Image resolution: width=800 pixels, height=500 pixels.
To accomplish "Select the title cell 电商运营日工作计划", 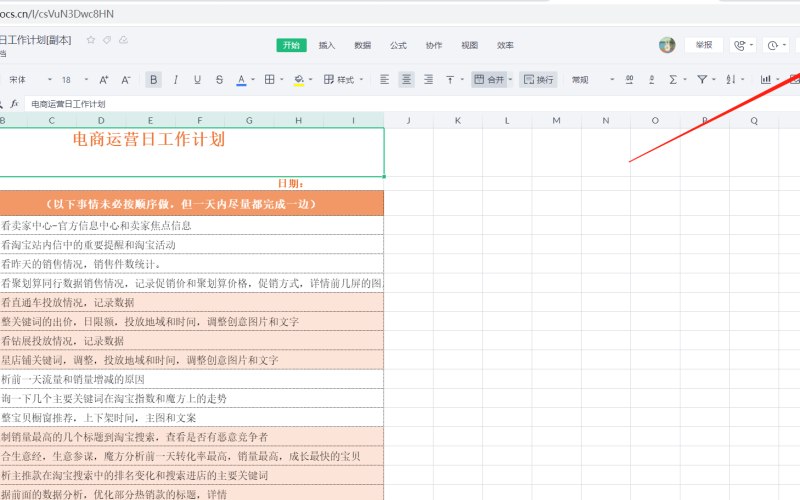I will pos(192,152).
